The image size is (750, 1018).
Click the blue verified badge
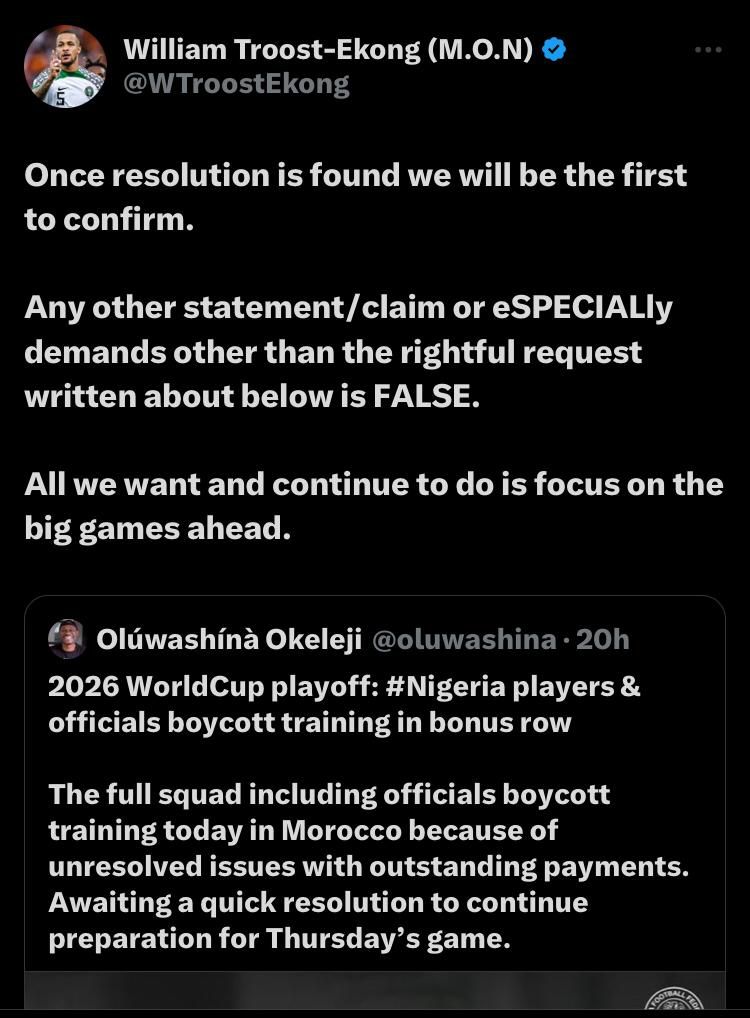pos(554,49)
